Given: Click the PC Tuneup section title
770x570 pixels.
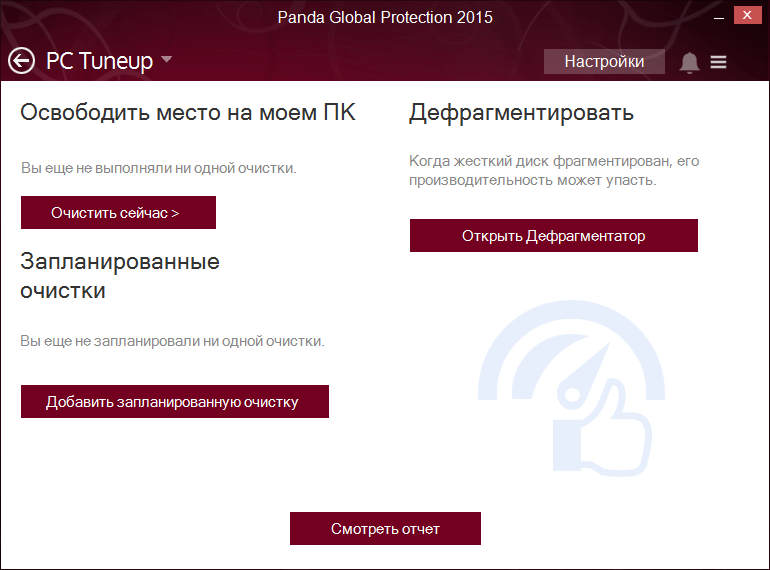Looking at the screenshot, I should tap(99, 61).
